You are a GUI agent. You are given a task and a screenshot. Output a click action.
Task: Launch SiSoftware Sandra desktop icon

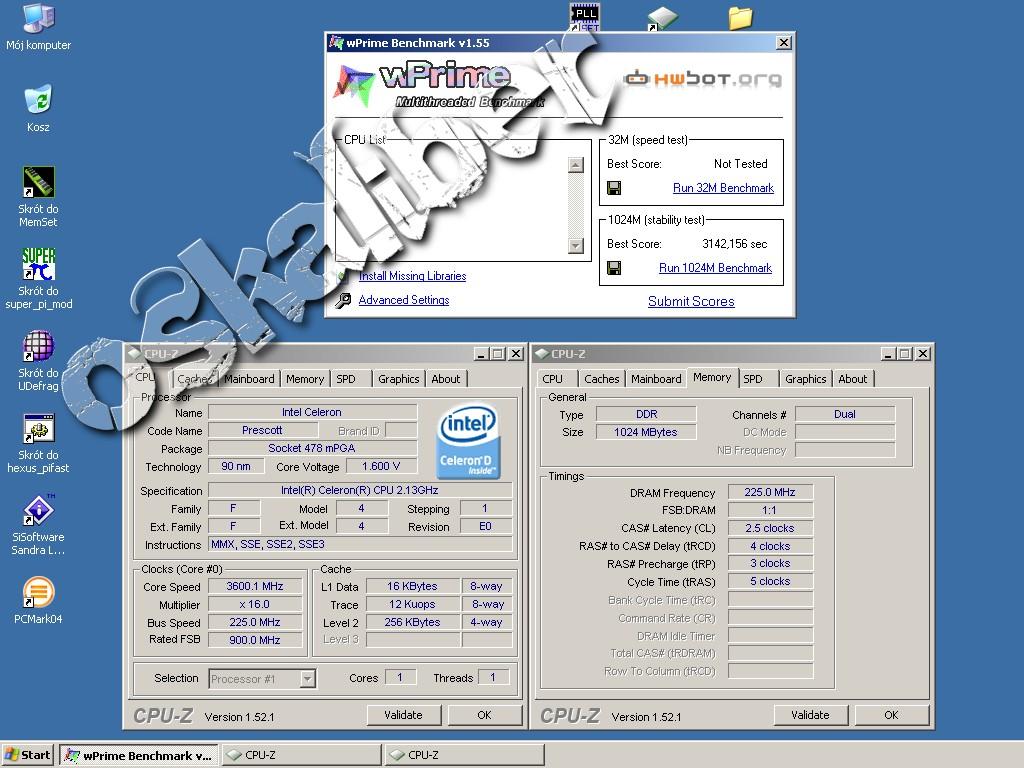39,510
